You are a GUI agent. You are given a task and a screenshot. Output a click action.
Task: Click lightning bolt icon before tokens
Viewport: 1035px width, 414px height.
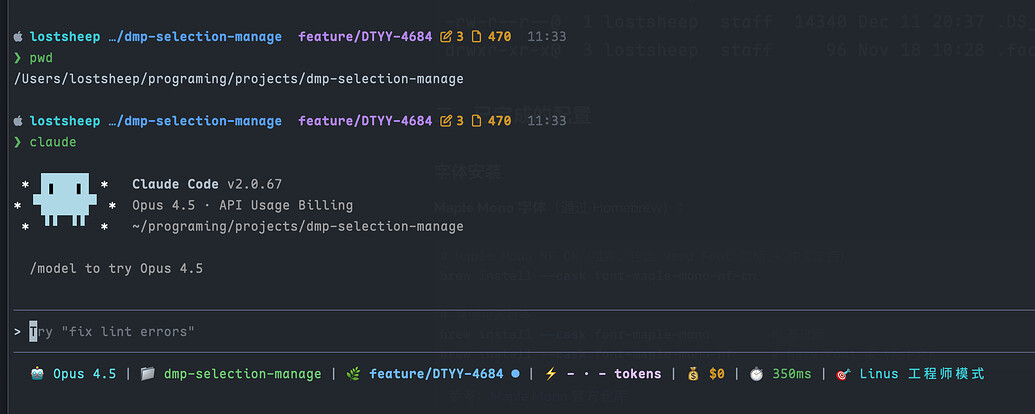click(551, 374)
